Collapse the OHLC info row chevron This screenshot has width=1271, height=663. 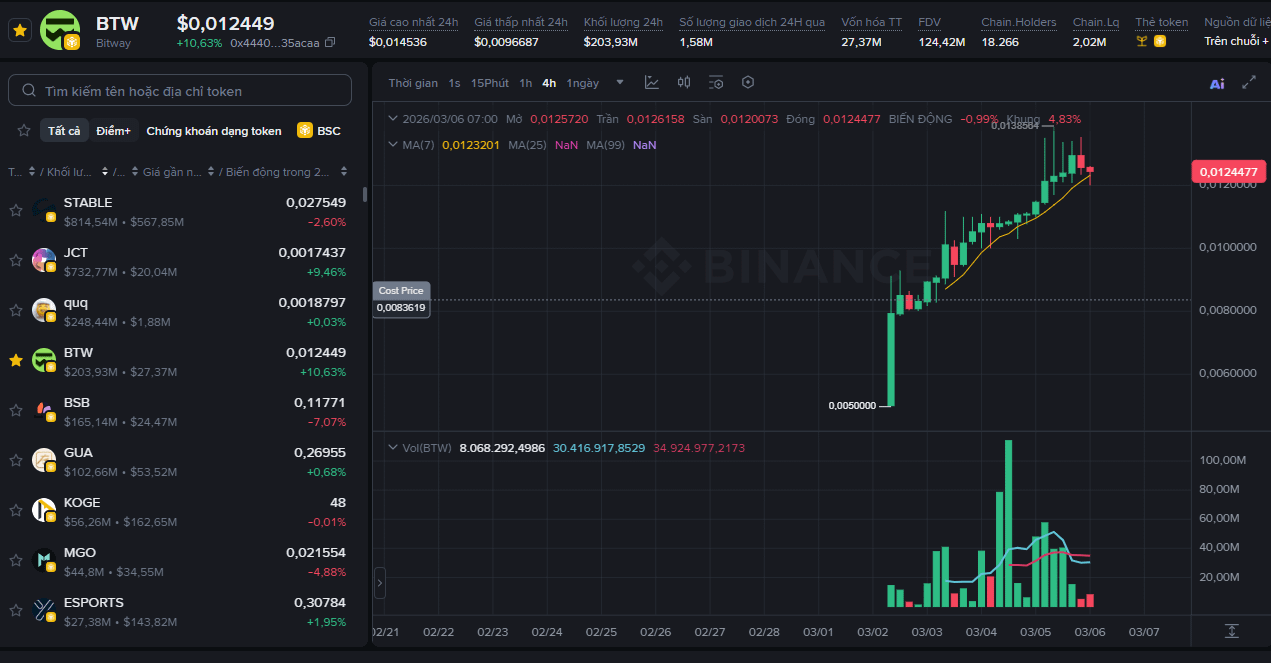pos(392,119)
